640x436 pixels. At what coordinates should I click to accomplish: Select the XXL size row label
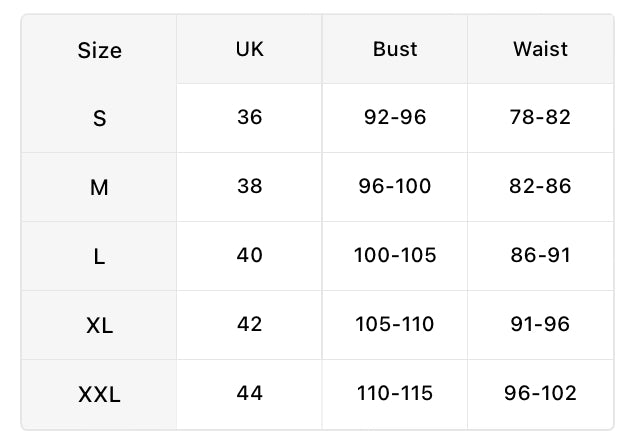[100, 395]
